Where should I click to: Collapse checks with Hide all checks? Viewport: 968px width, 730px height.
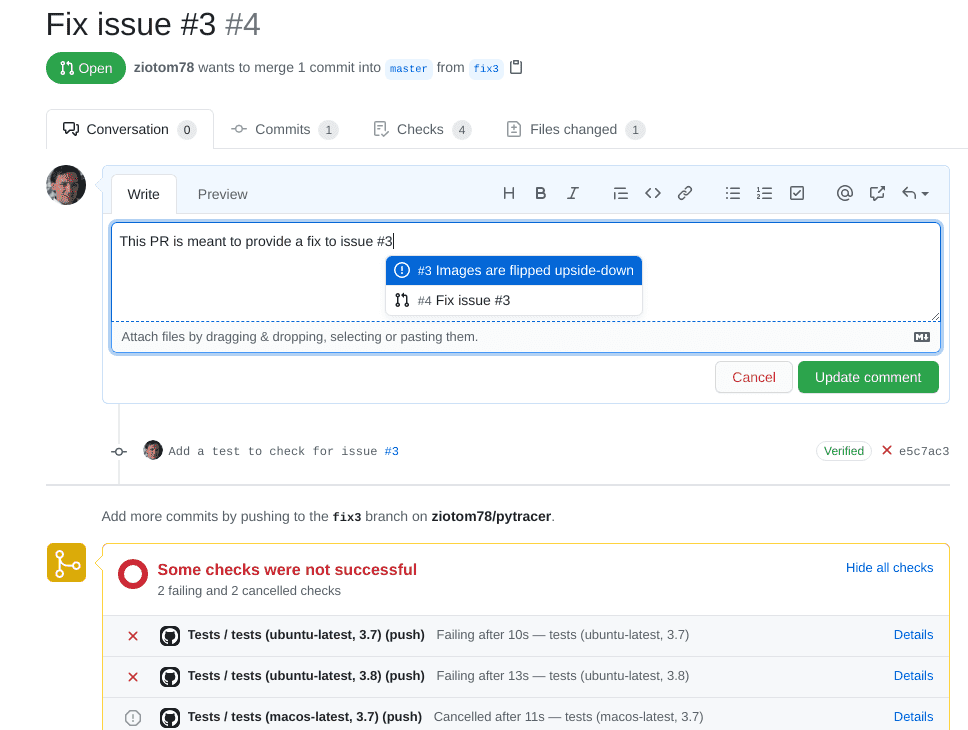(x=889, y=568)
